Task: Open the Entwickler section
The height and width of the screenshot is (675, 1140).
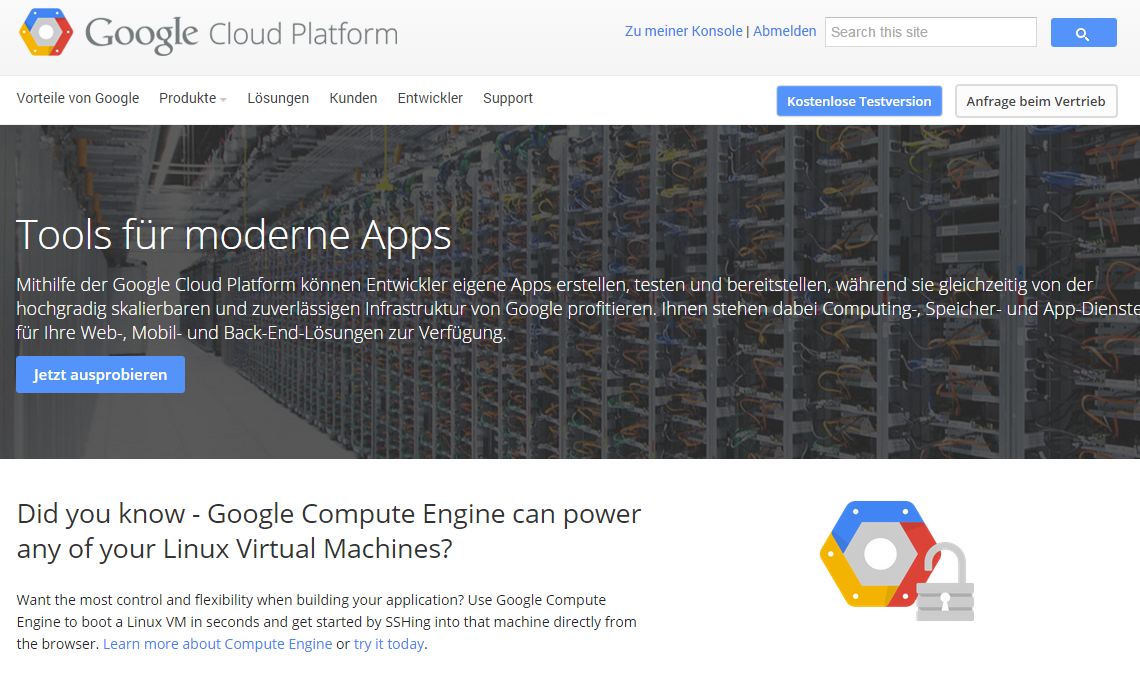Action: [430, 98]
